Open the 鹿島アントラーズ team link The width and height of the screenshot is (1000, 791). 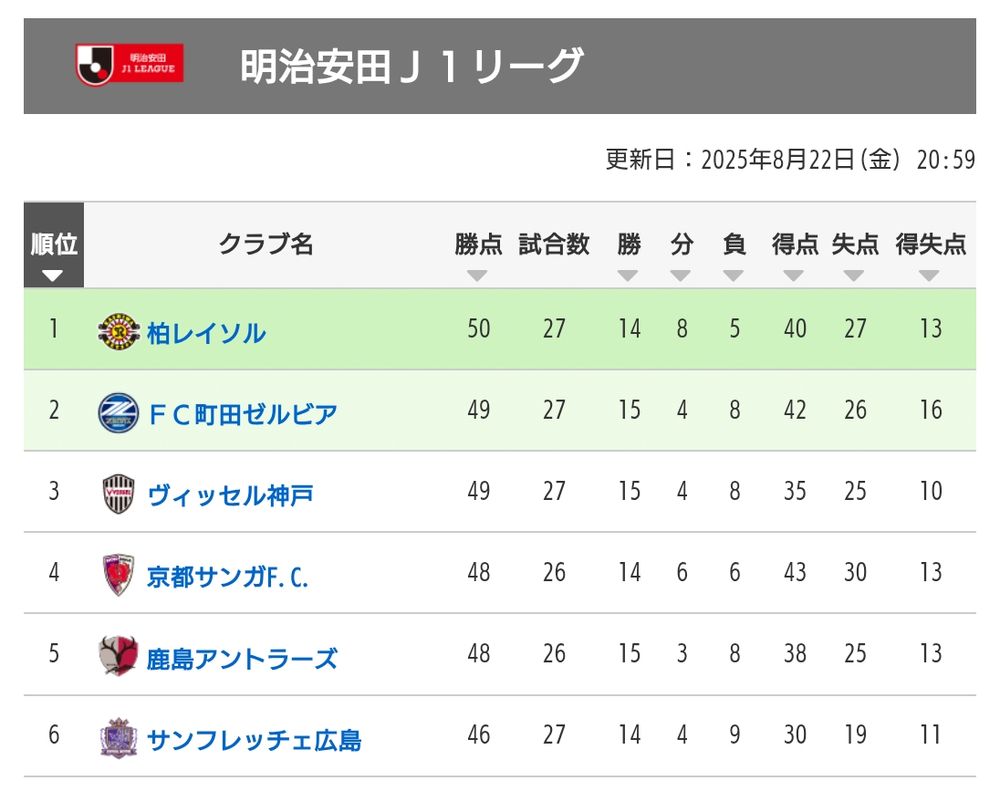(242, 658)
